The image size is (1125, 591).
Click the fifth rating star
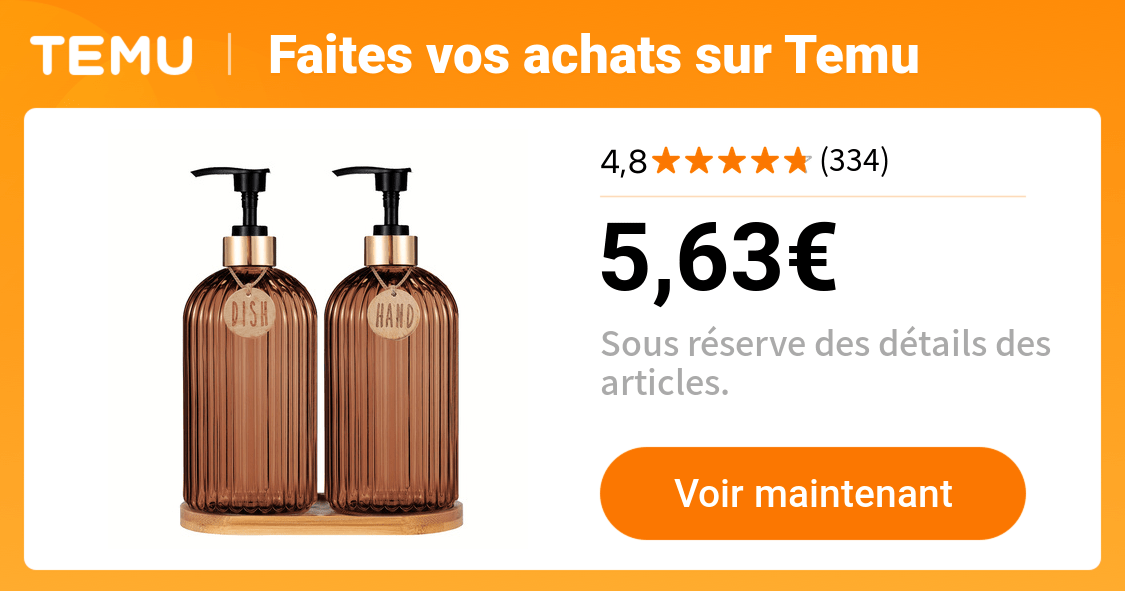(x=797, y=161)
